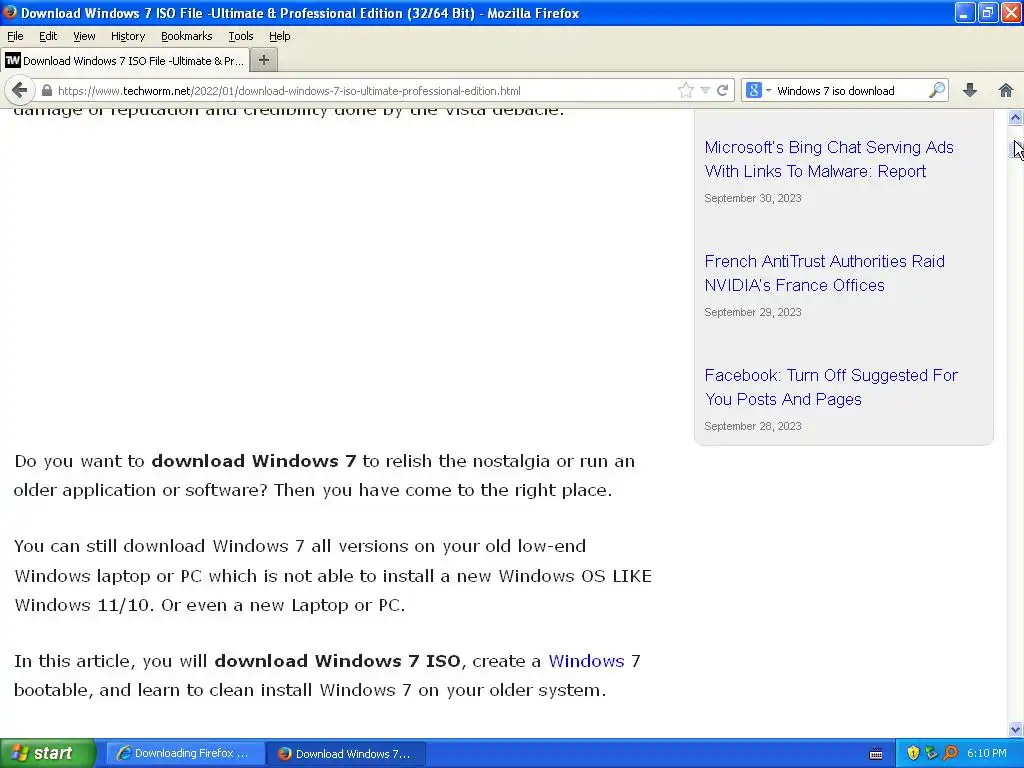Open the File menu
The width and height of the screenshot is (1024, 768).
point(15,37)
